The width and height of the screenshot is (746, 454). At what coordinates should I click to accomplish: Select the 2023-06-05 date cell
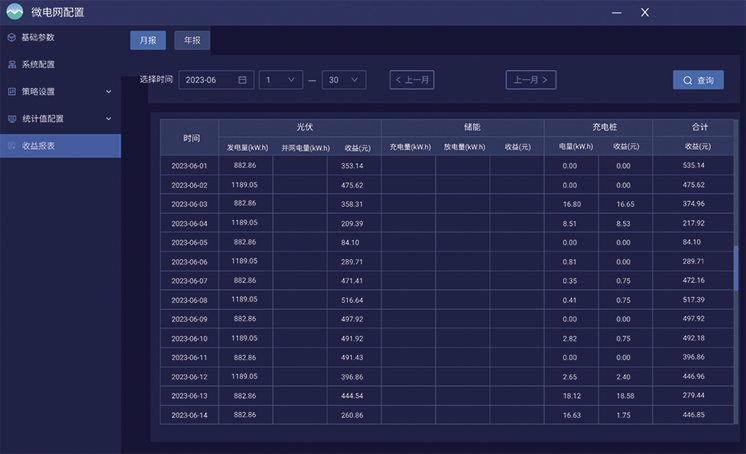pyautogui.click(x=189, y=242)
